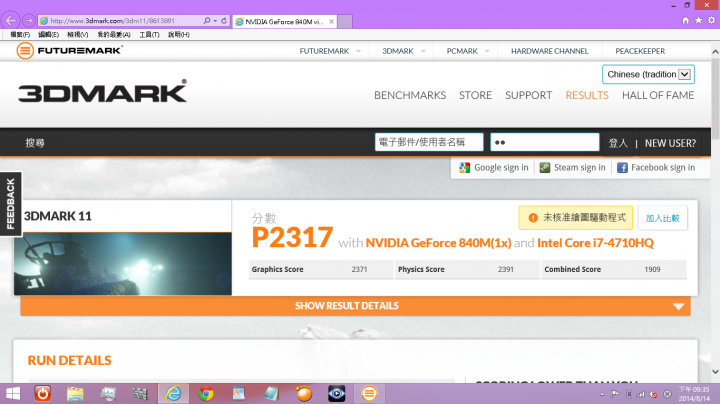Click the network signal tray icon

pos(641,394)
